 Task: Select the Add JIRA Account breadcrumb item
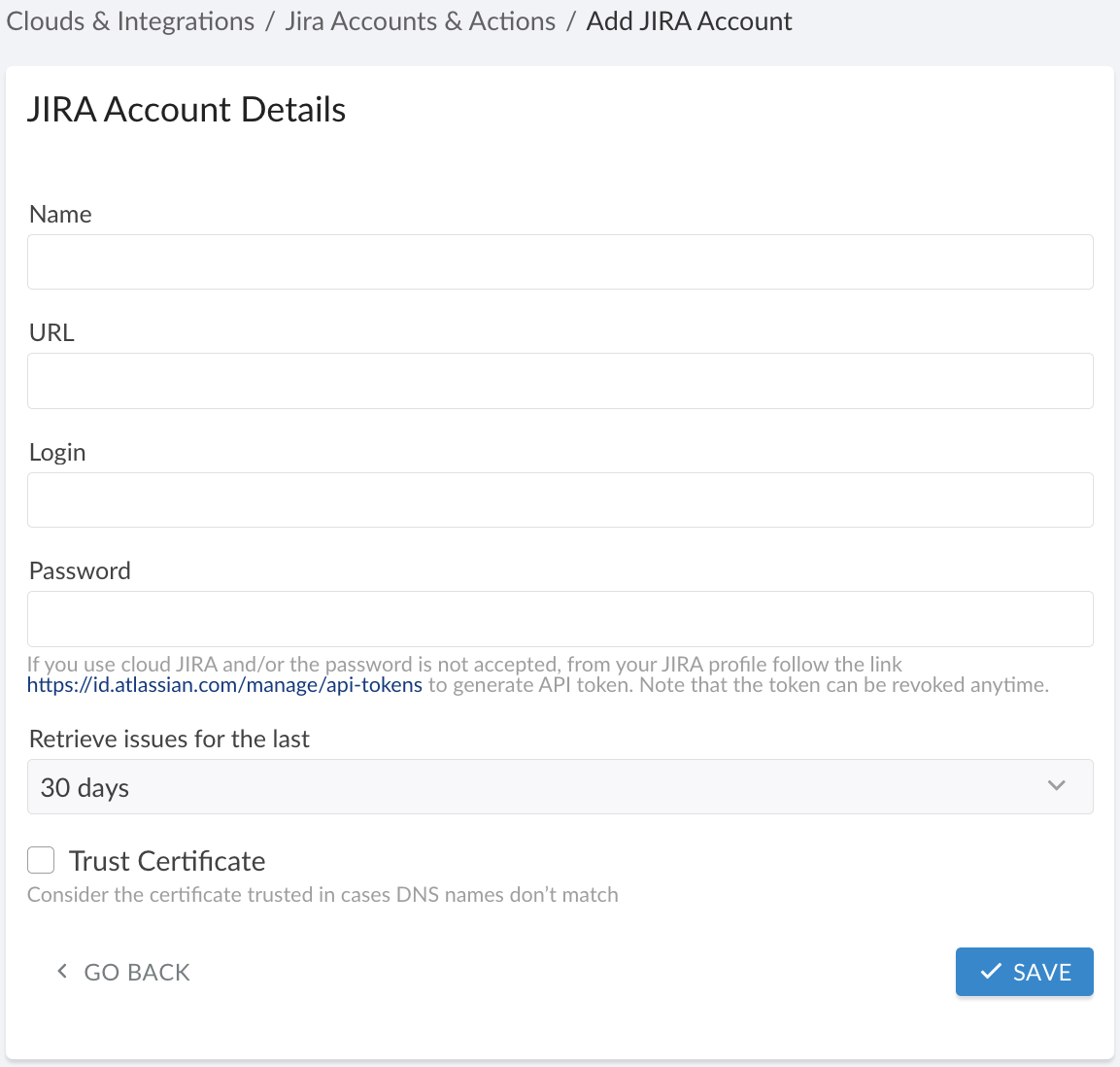pos(689,20)
